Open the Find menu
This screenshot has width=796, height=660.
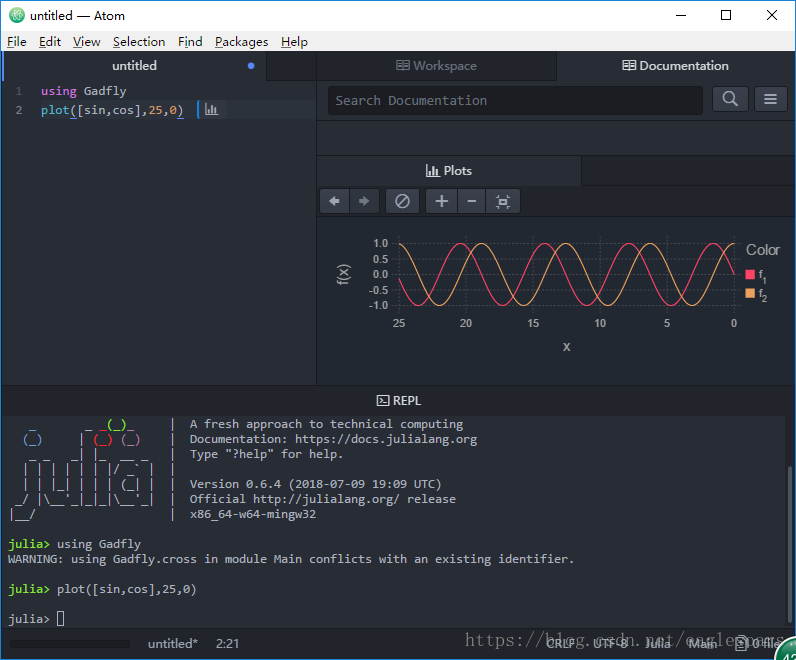point(190,42)
